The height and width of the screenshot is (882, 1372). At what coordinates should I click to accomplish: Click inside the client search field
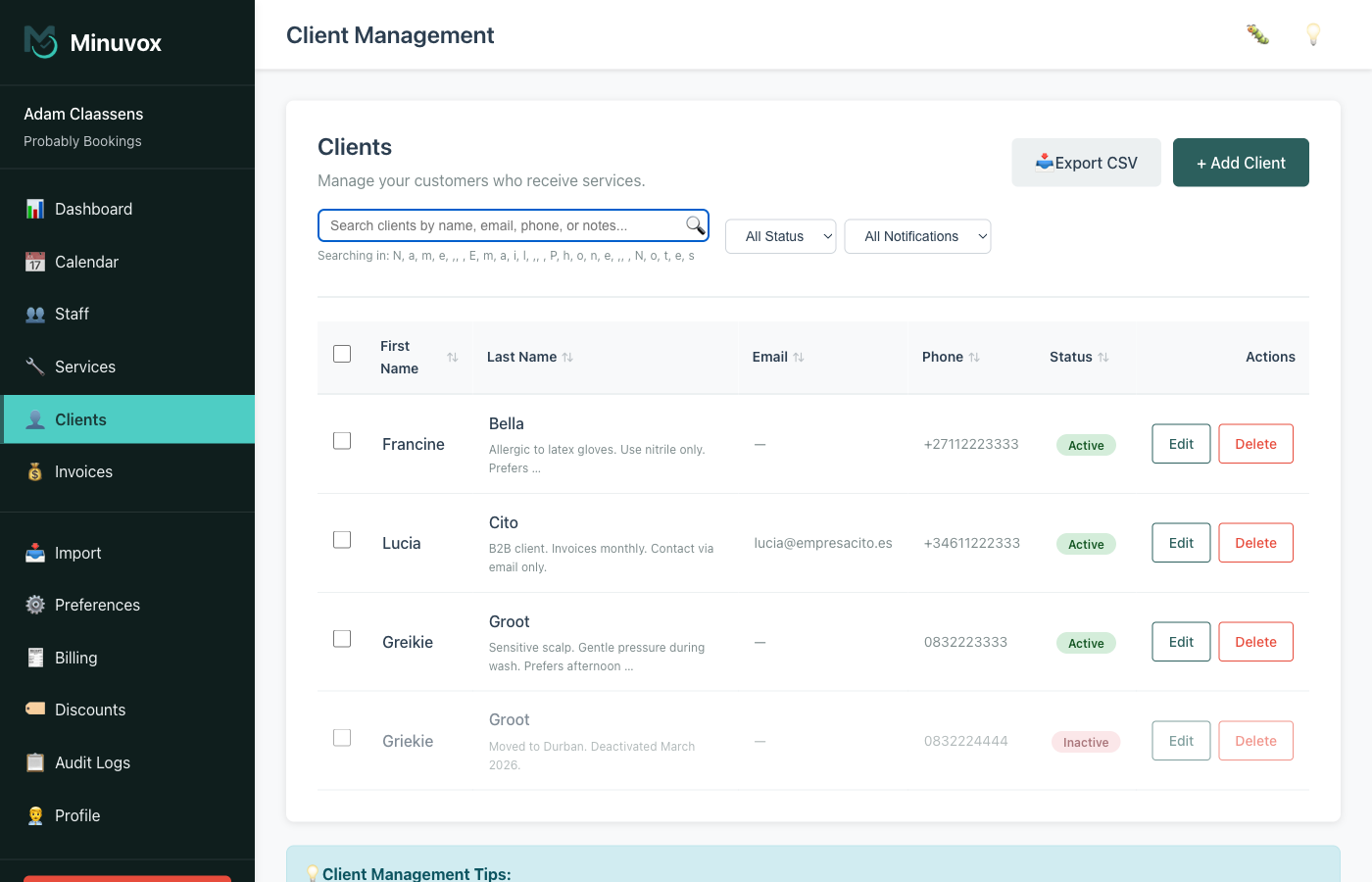pos(490,225)
